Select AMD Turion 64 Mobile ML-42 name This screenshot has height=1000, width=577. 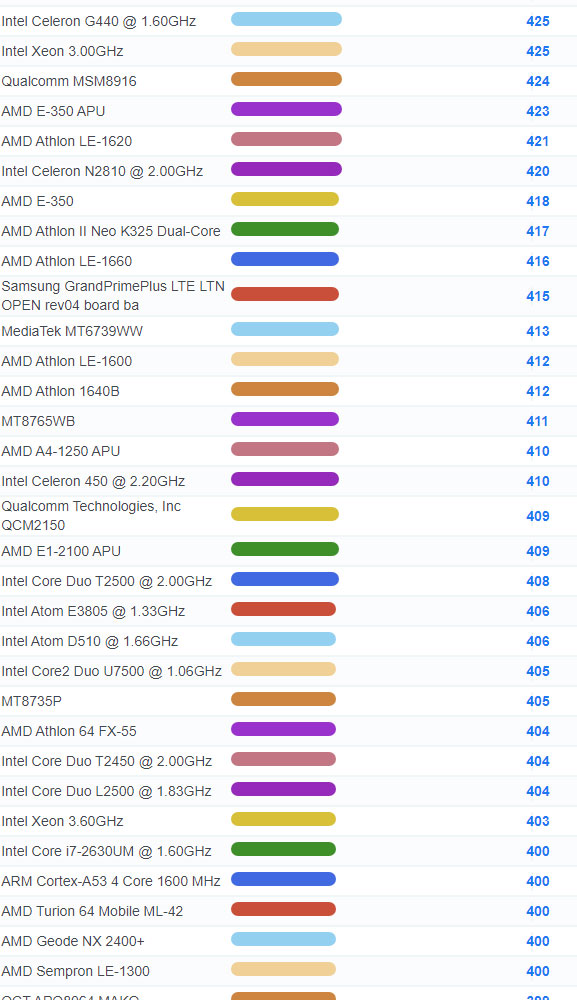(x=92, y=911)
